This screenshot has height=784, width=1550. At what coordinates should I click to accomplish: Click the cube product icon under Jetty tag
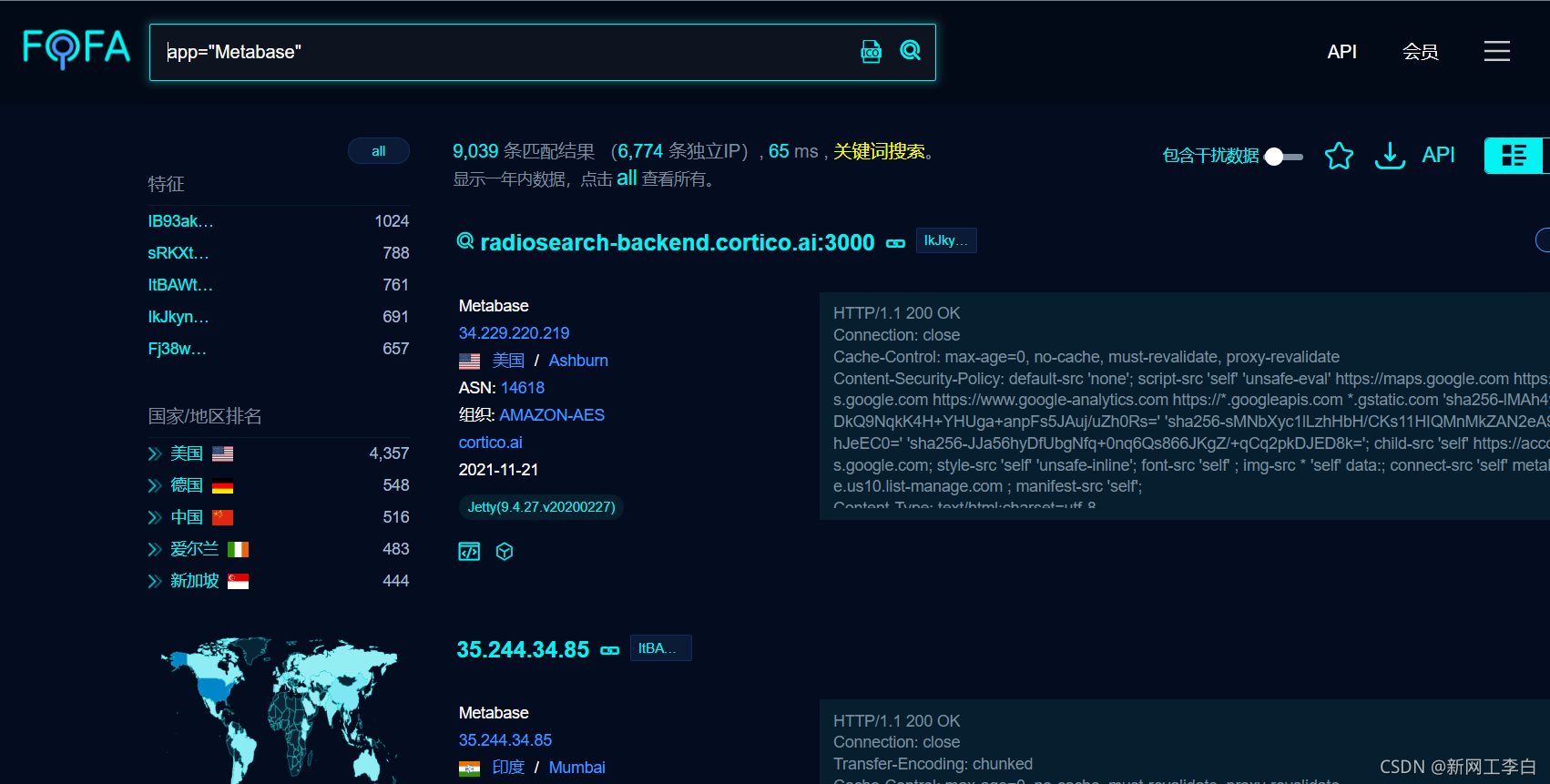coord(505,551)
